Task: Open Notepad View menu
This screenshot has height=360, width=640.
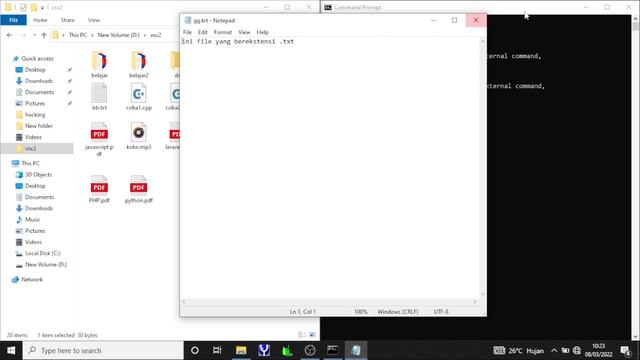Action: (244, 32)
